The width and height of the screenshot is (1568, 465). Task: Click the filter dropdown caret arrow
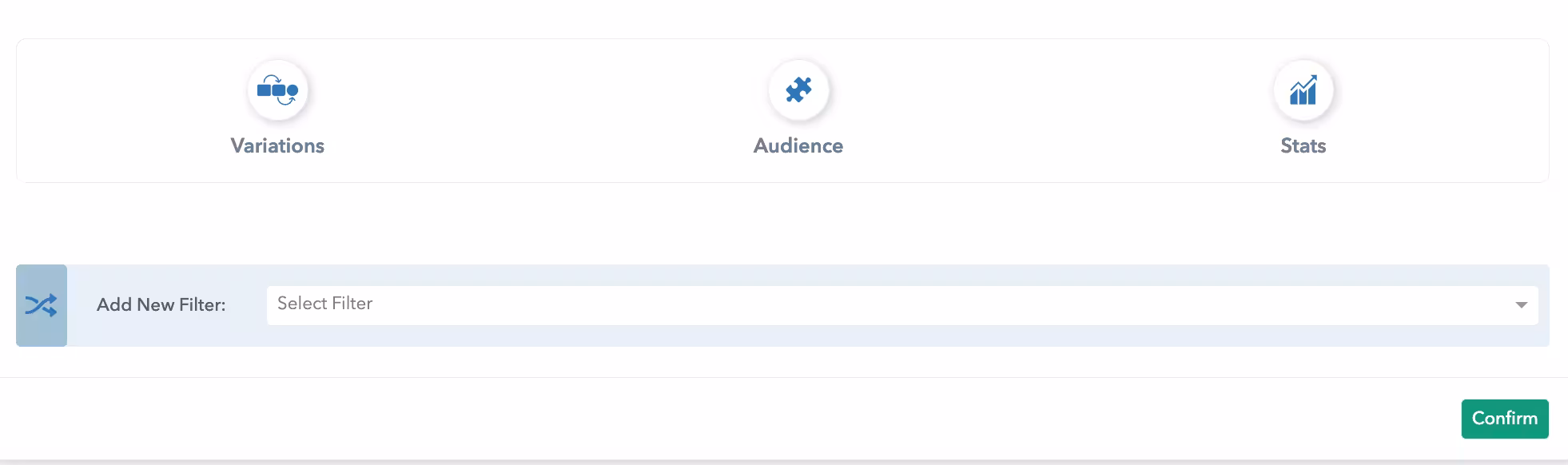pyautogui.click(x=1521, y=305)
